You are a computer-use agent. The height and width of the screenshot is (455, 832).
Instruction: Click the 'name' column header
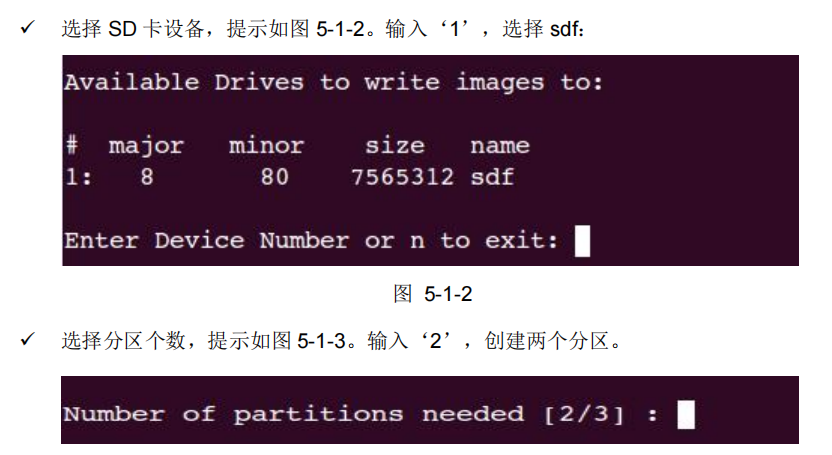click(x=500, y=145)
